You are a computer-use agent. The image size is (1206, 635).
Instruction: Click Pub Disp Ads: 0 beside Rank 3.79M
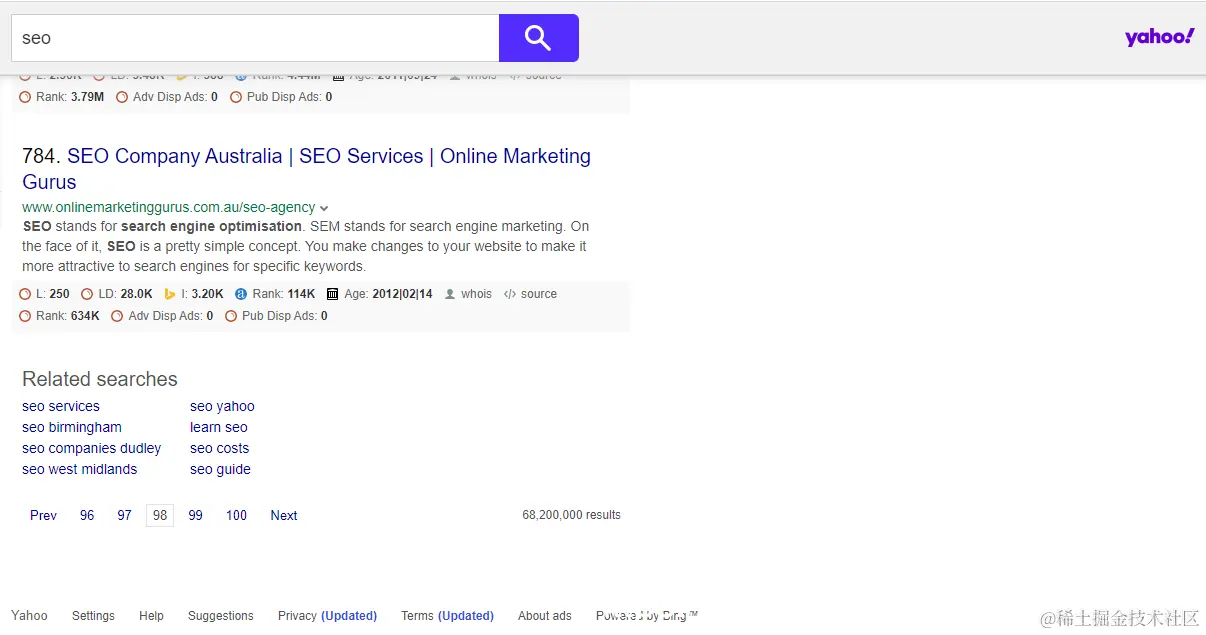click(x=281, y=97)
